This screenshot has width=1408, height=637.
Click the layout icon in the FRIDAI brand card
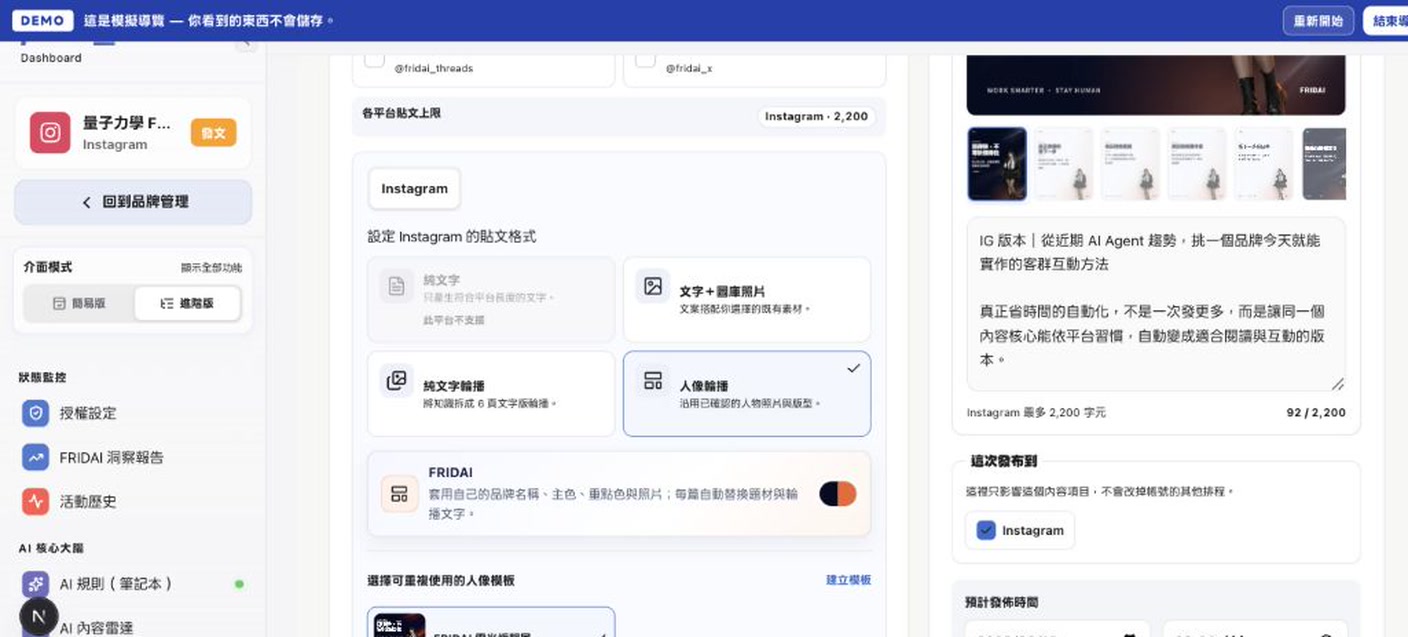click(399, 494)
